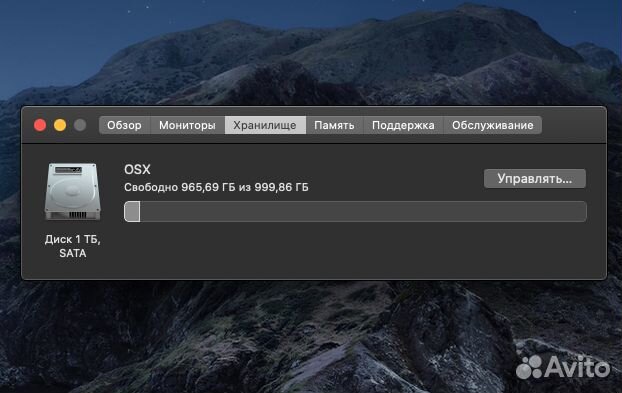622x393 pixels.
Task: Click the used segment of the storage bar
Action: pyautogui.click(x=132, y=211)
